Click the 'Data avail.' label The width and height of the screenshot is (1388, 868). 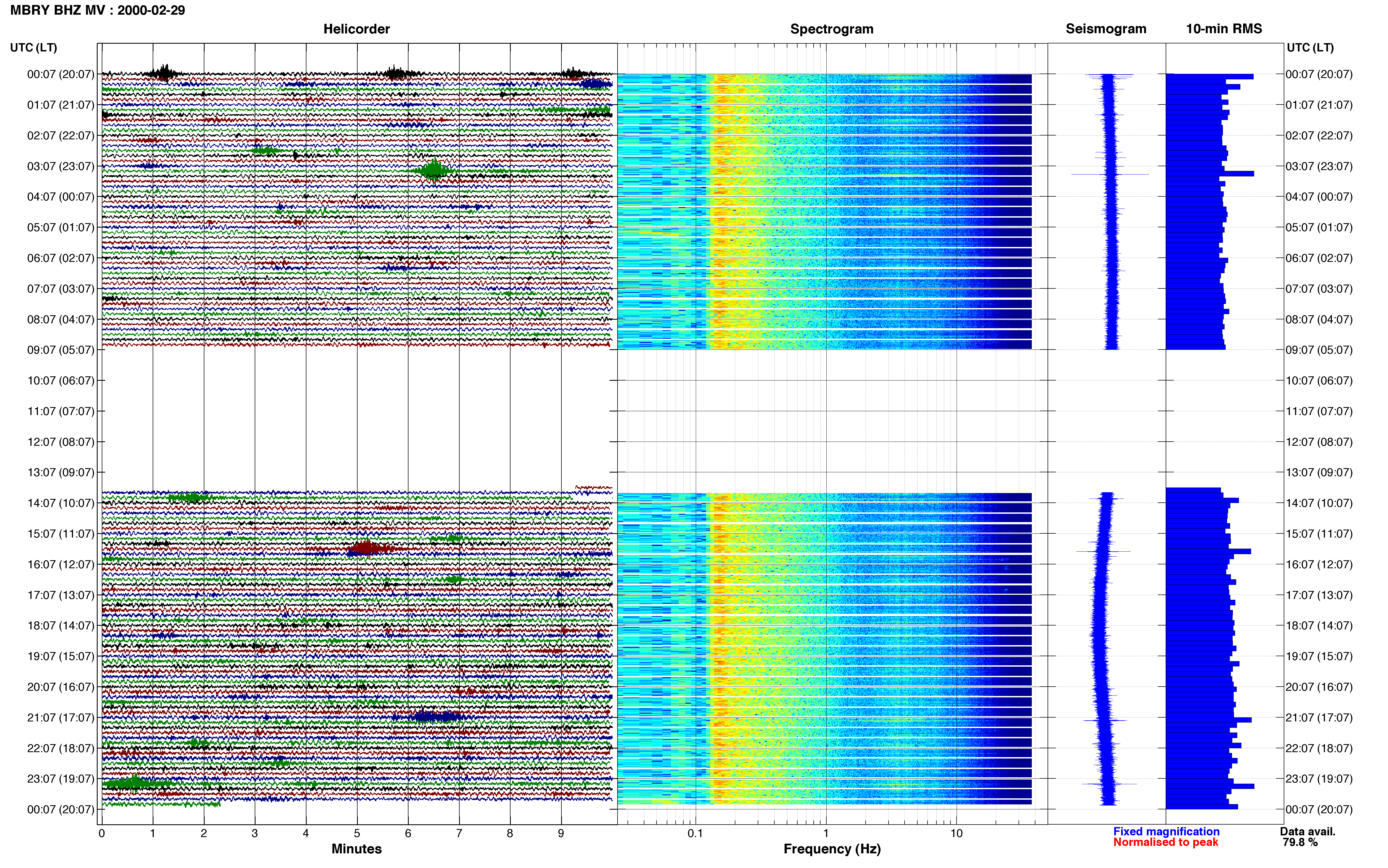pyautogui.click(x=1308, y=831)
